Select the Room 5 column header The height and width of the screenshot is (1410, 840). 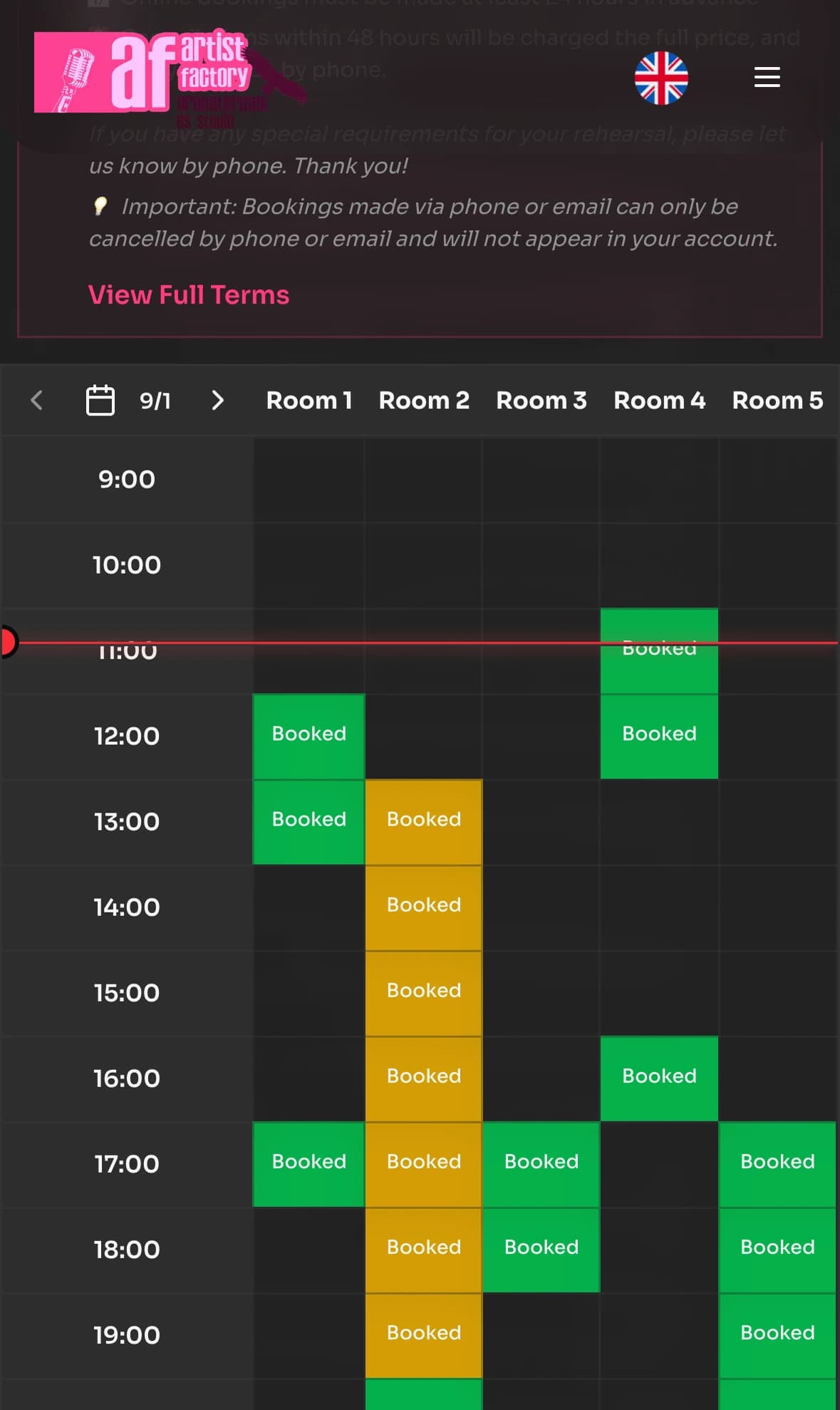click(x=777, y=400)
